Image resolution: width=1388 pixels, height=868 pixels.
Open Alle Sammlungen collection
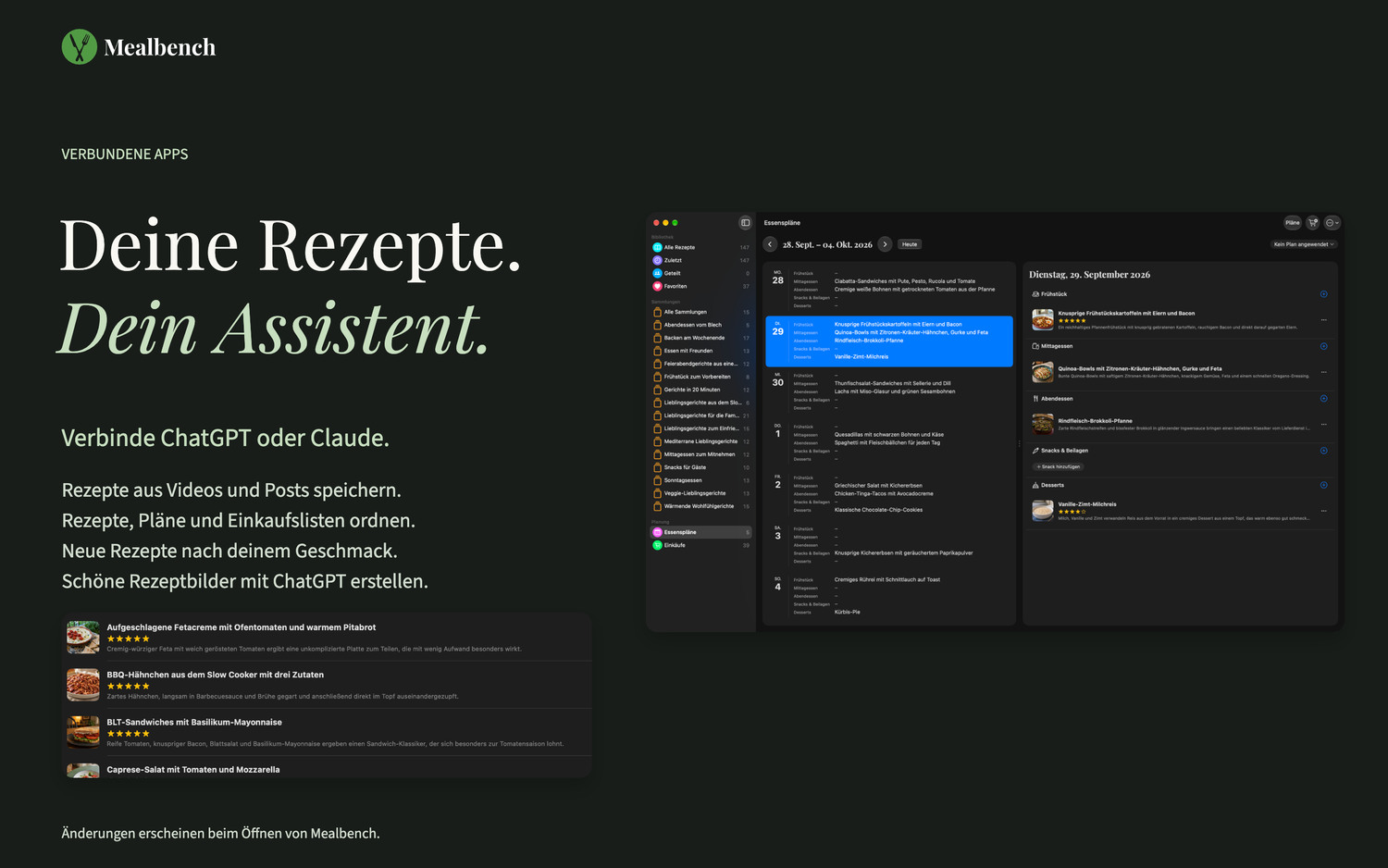[701, 312]
